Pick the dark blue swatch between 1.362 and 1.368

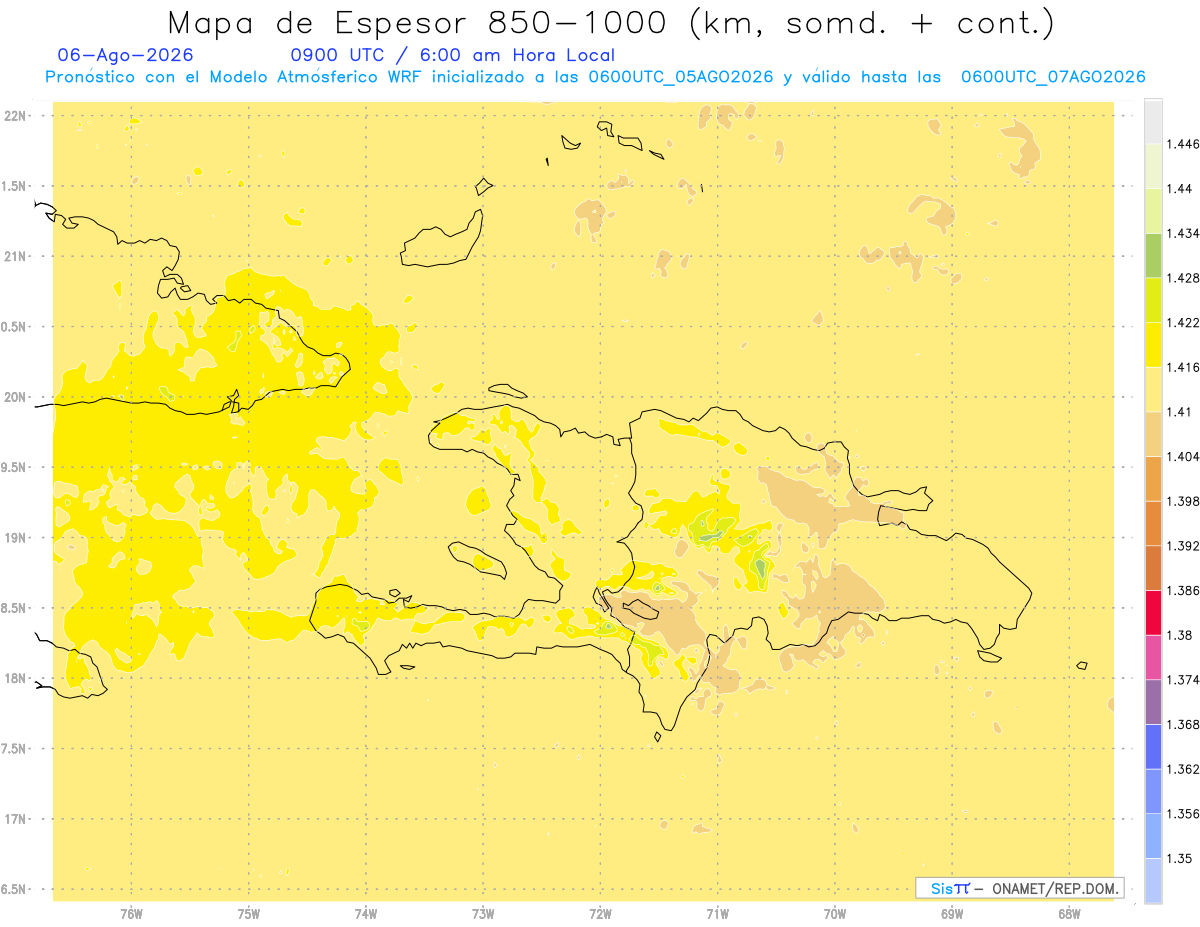[x=1153, y=746]
